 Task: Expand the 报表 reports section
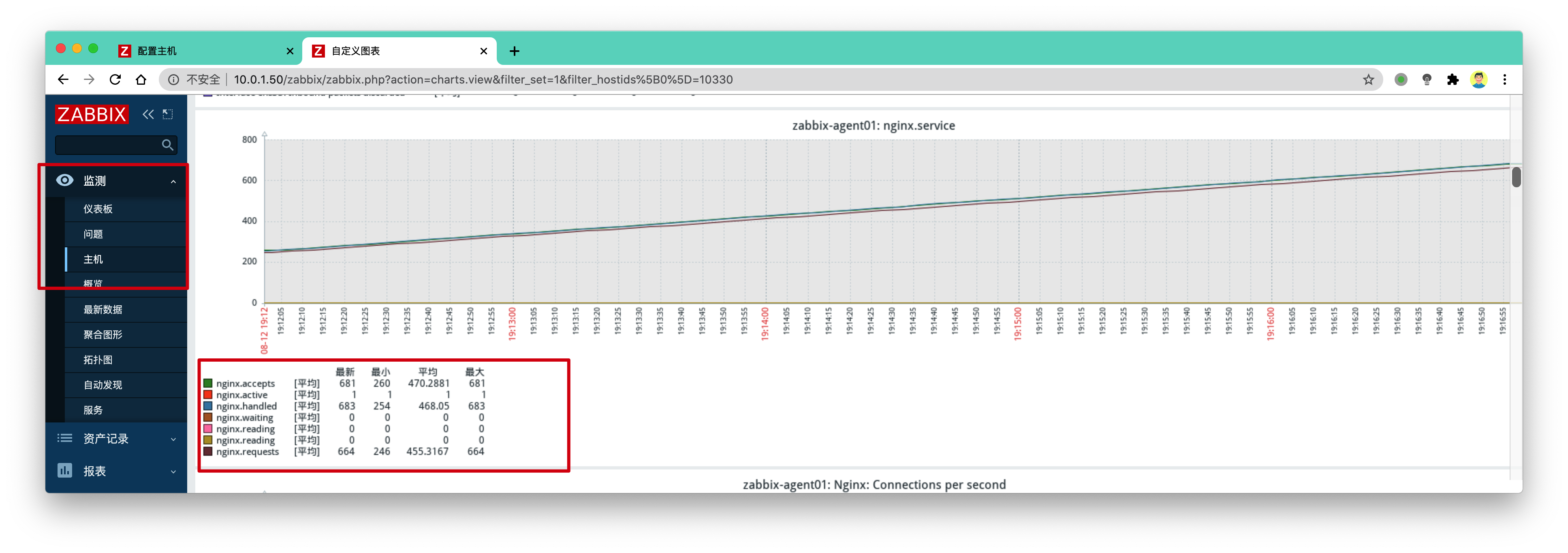[x=116, y=471]
